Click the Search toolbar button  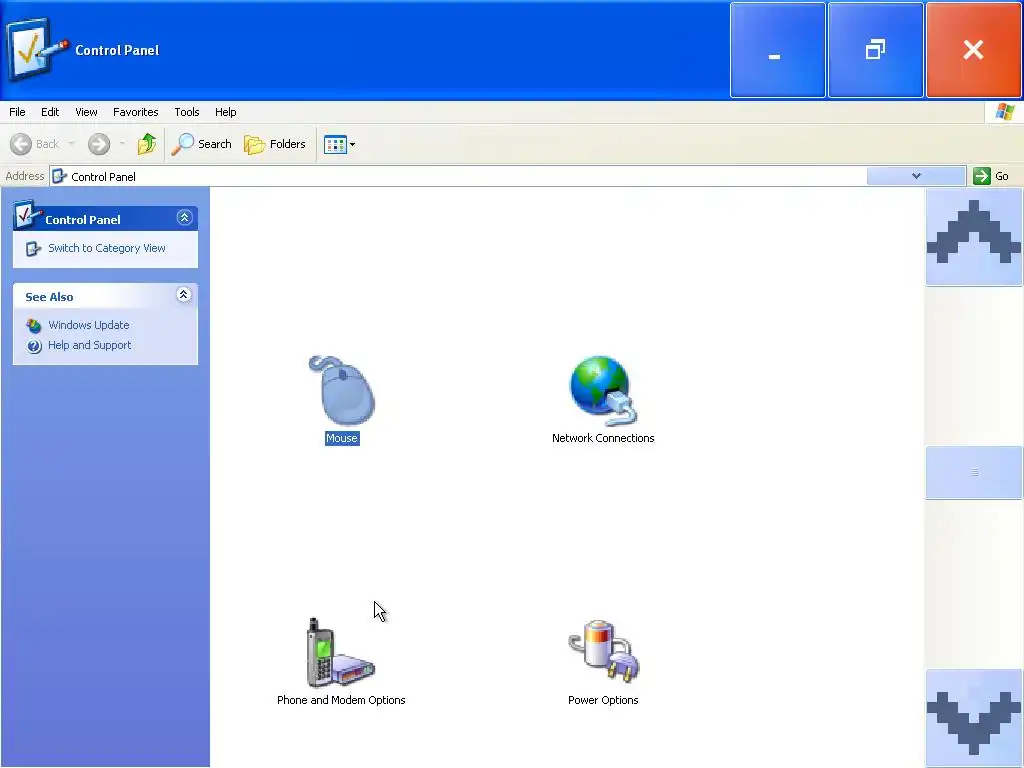(201, 144)
